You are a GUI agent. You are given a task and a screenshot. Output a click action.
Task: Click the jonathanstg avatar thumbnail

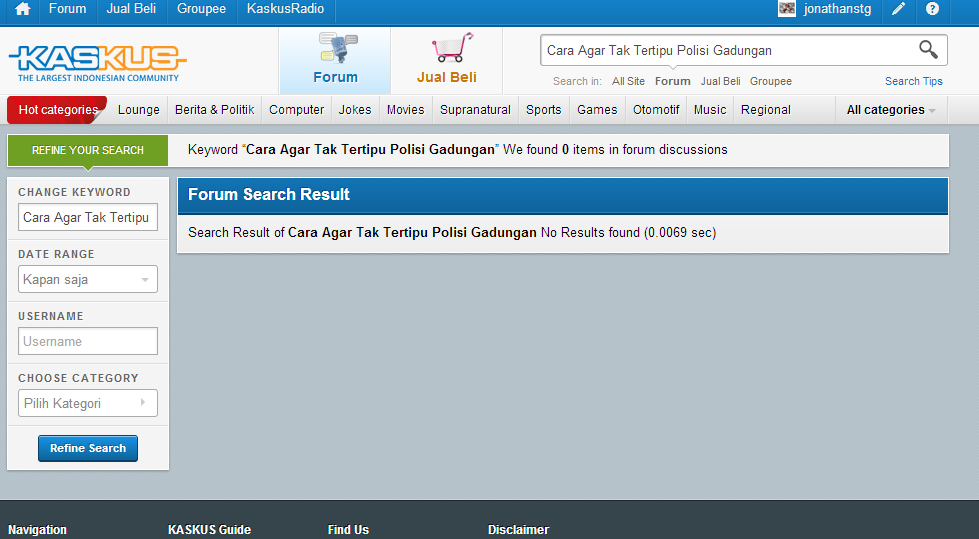point(787,9)
